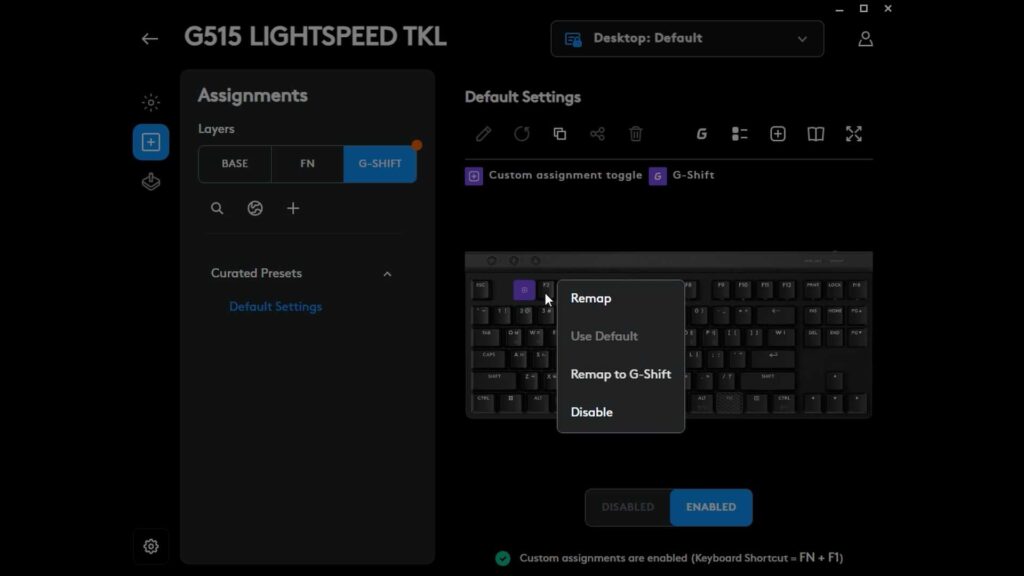Delete preset using trash icon
Viewport: 1024px width, 576px height.
click(635, 134)
